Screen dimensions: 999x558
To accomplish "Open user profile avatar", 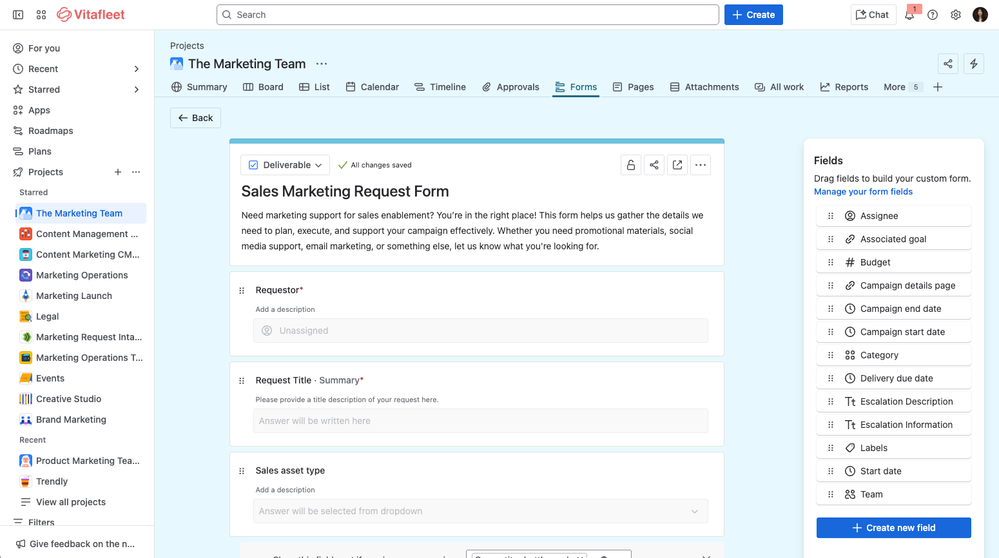I will click(x=980, y=15).
